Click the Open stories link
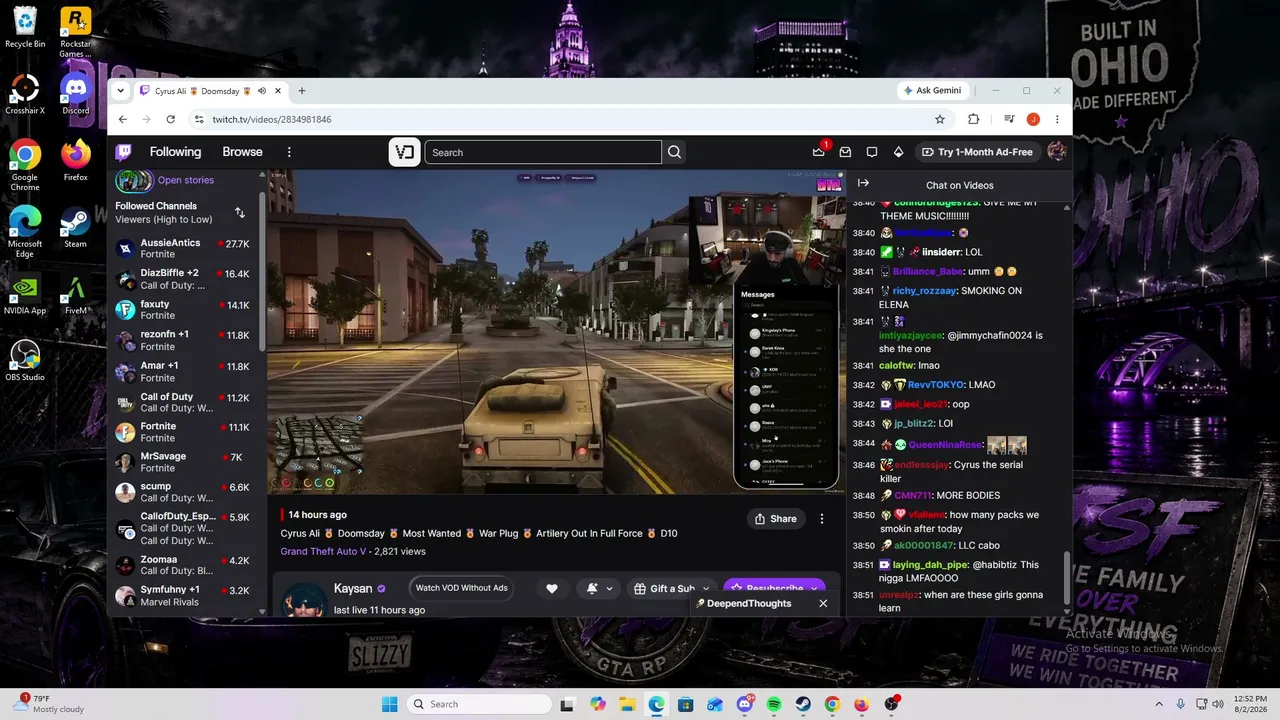This screenshot has height=720, width=1280. (x=186, y=180)
